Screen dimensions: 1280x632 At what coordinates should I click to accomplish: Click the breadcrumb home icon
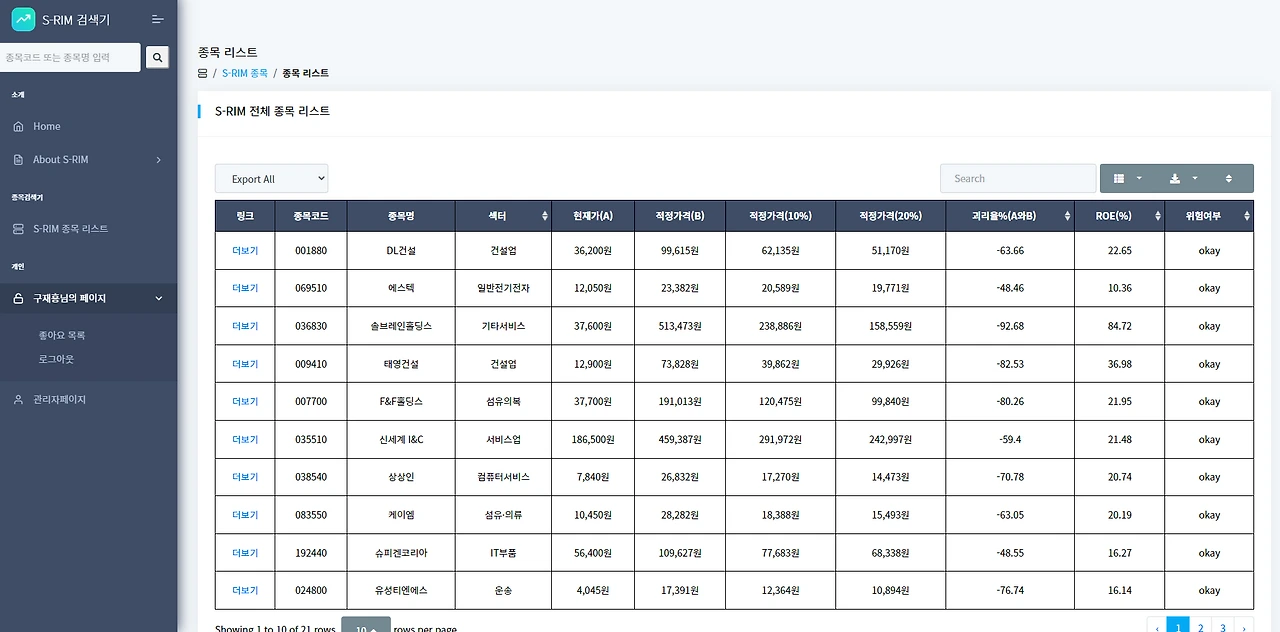[x=203, y=73]
